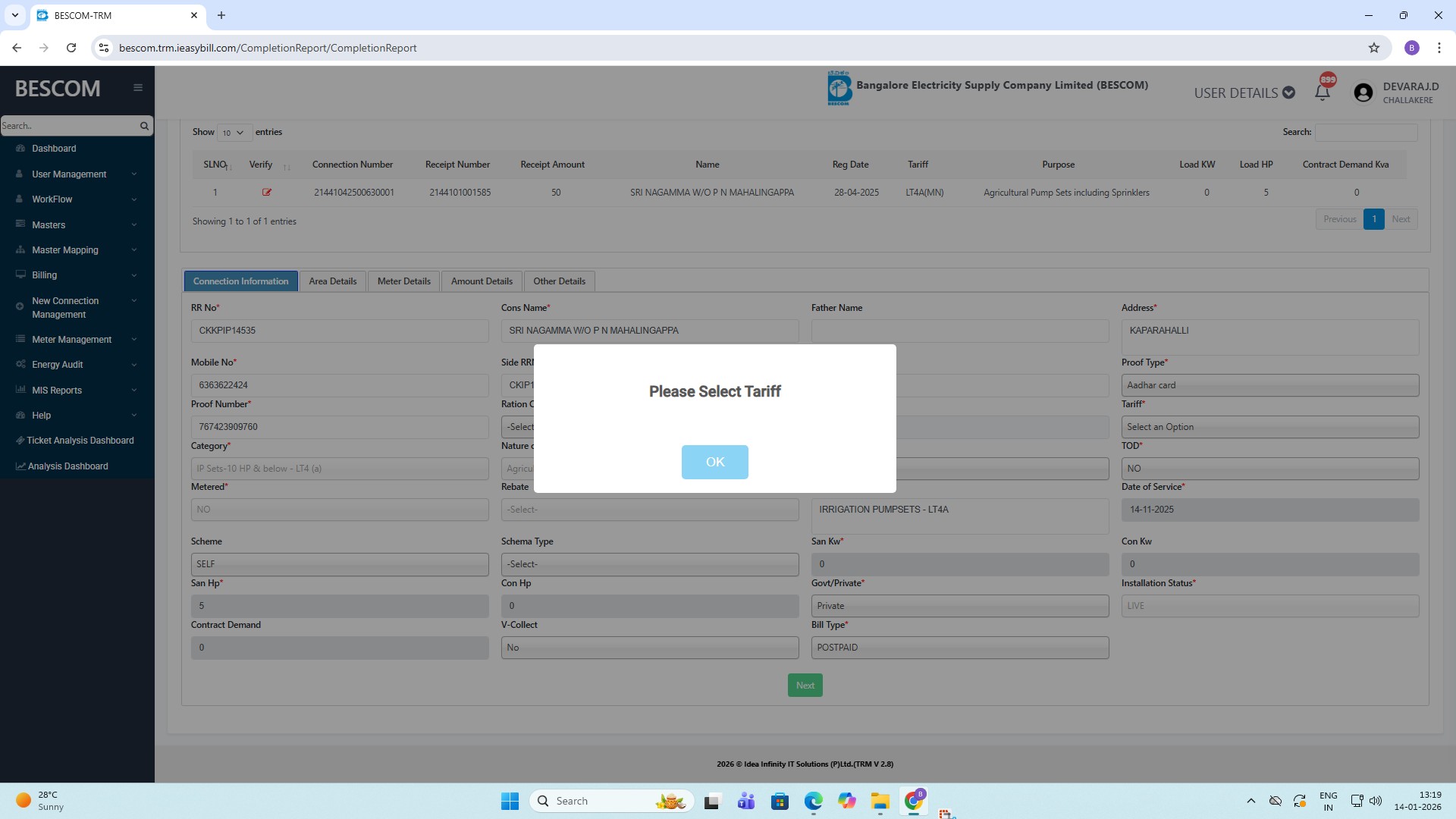Image resolution: width=1456 pixels, height=819 pixels.
Task: Click the sidebar search magnifier icon
Action: point(144,126)
